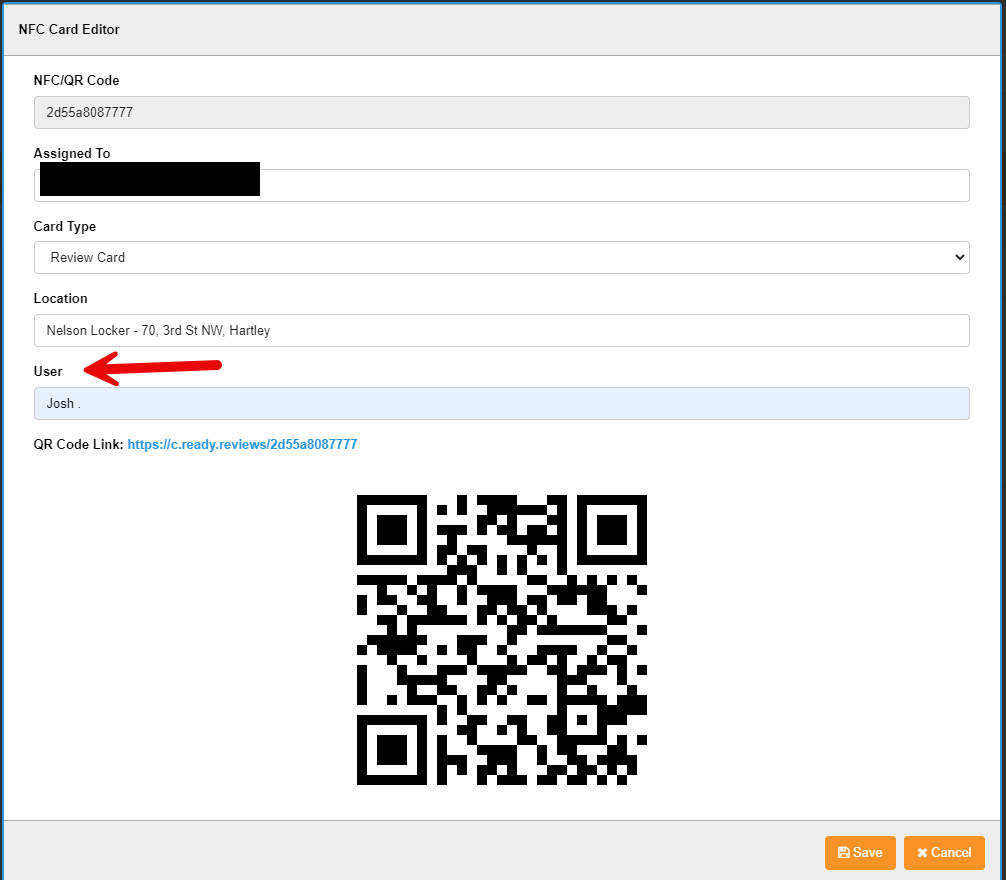
Task: Open the c.ready.reviews QR code link
Action: [242, 444]
